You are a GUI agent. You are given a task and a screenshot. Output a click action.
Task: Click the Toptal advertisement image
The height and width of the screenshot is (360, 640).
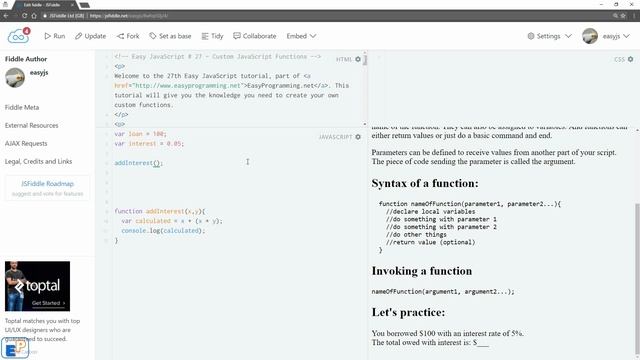pyautogui.click(x=37, y=286)
